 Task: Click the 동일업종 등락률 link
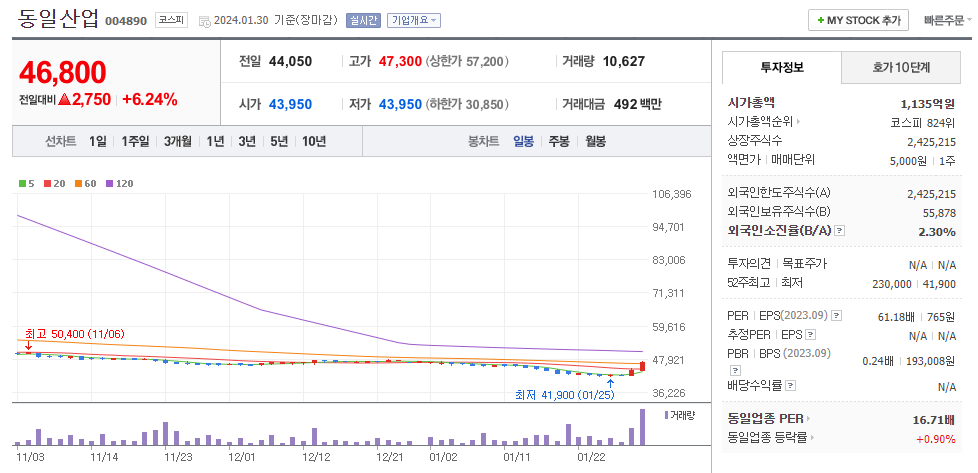[767, 438]
